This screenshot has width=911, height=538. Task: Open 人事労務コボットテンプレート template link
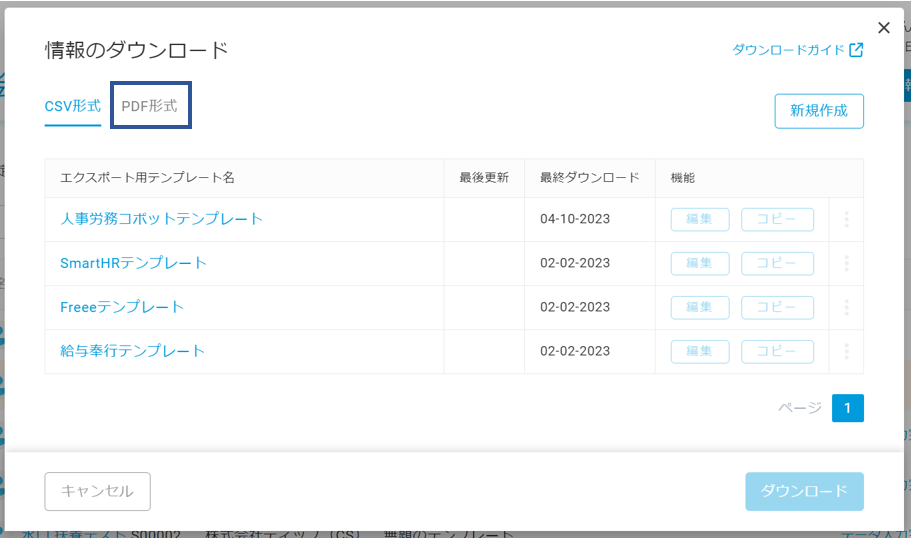162,219
